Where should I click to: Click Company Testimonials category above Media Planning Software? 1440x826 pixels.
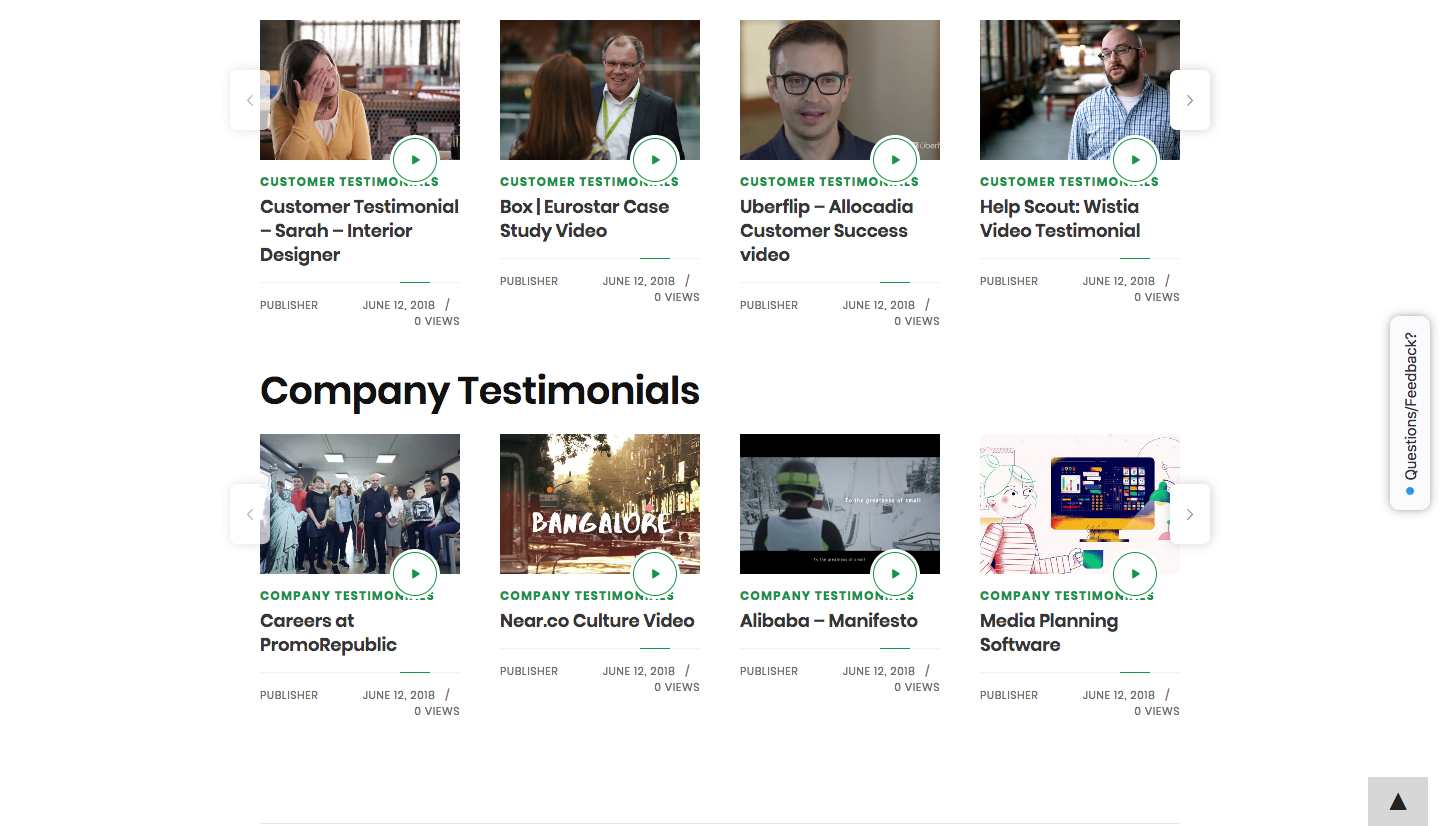[1067, 596]
